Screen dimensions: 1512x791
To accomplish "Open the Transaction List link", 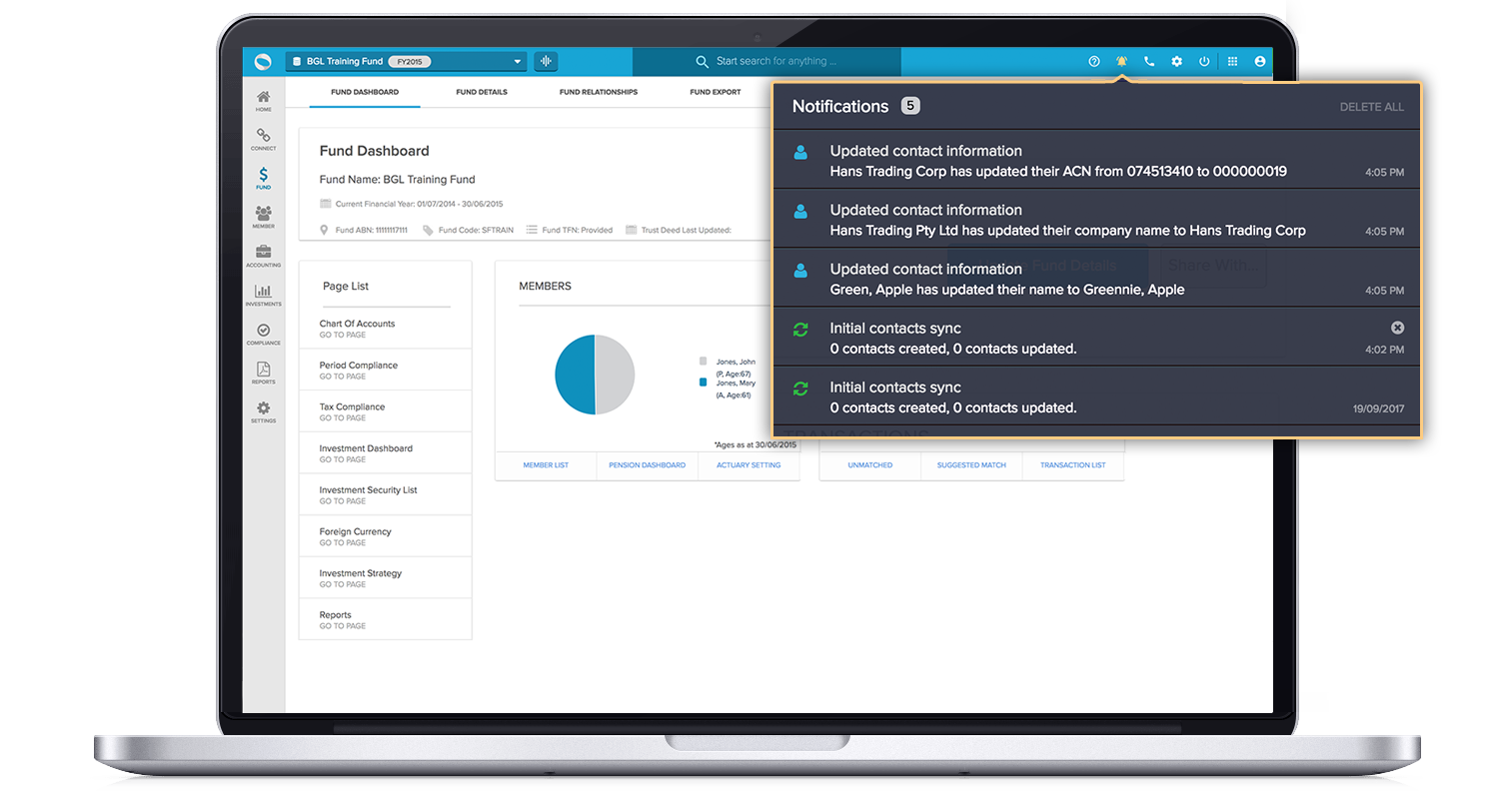I will (1072, 465).
